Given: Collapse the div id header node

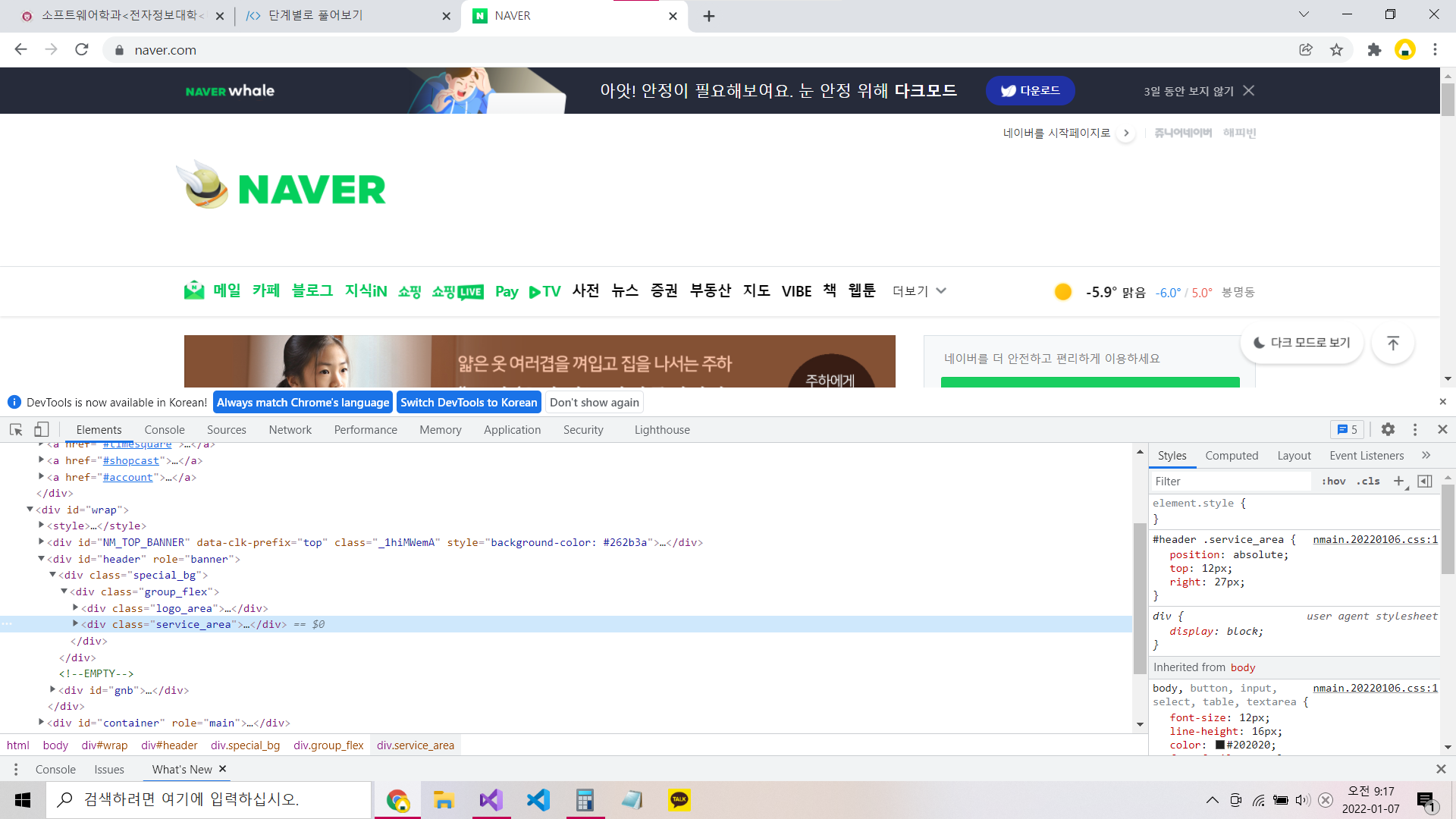Looking at the screenshot, I should pos(41,558).
